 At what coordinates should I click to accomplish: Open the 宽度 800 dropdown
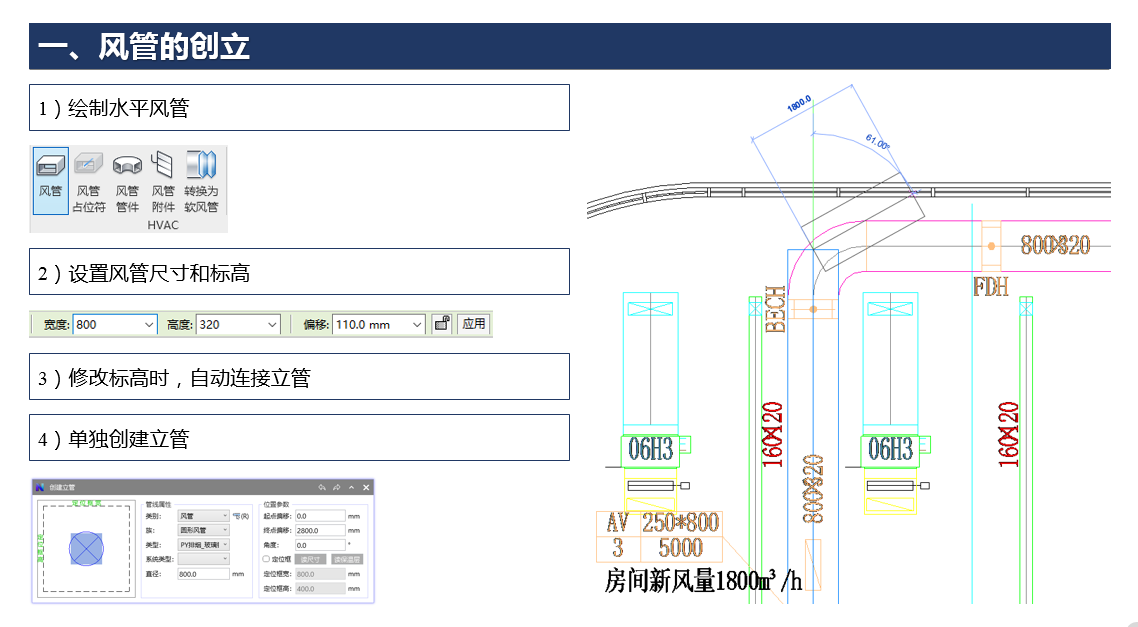115,324
